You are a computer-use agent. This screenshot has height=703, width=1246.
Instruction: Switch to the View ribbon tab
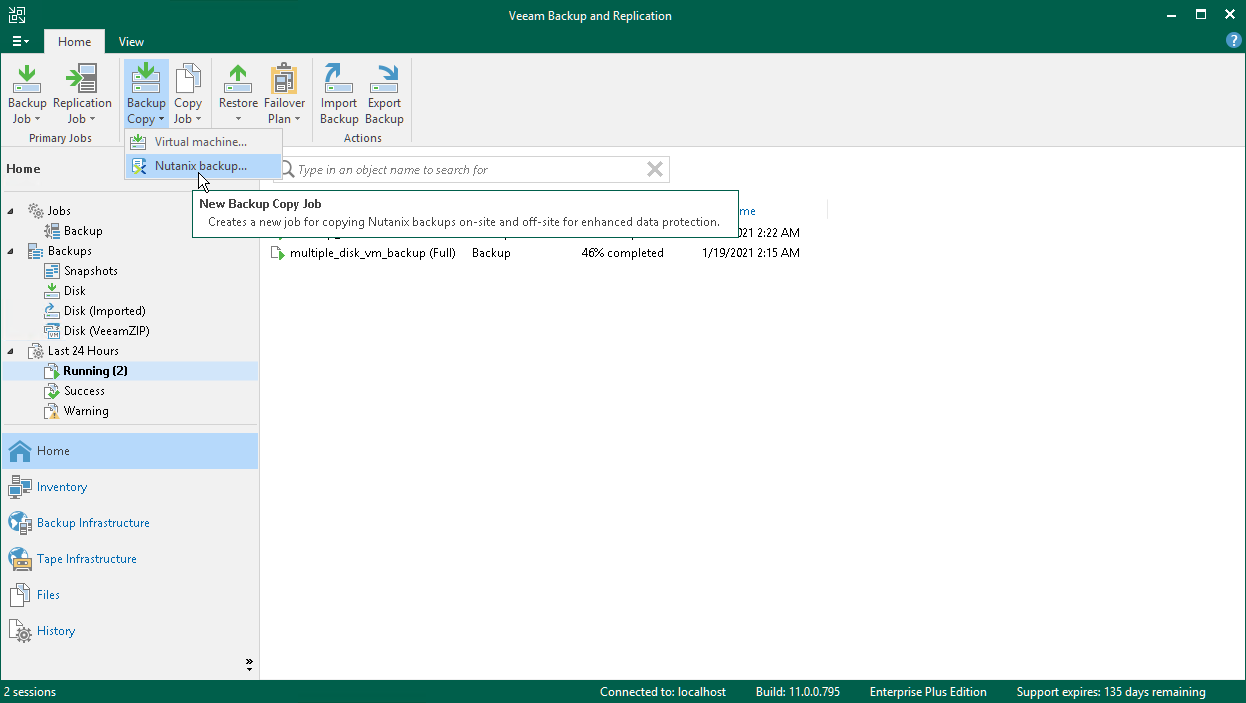tap(131, 42)
